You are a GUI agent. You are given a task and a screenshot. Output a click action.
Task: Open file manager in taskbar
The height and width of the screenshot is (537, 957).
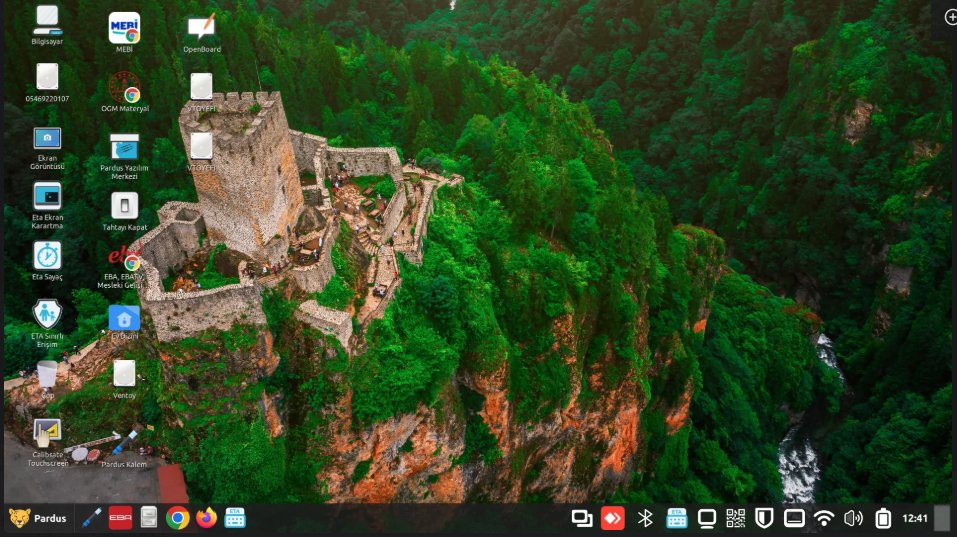[149, 519]
